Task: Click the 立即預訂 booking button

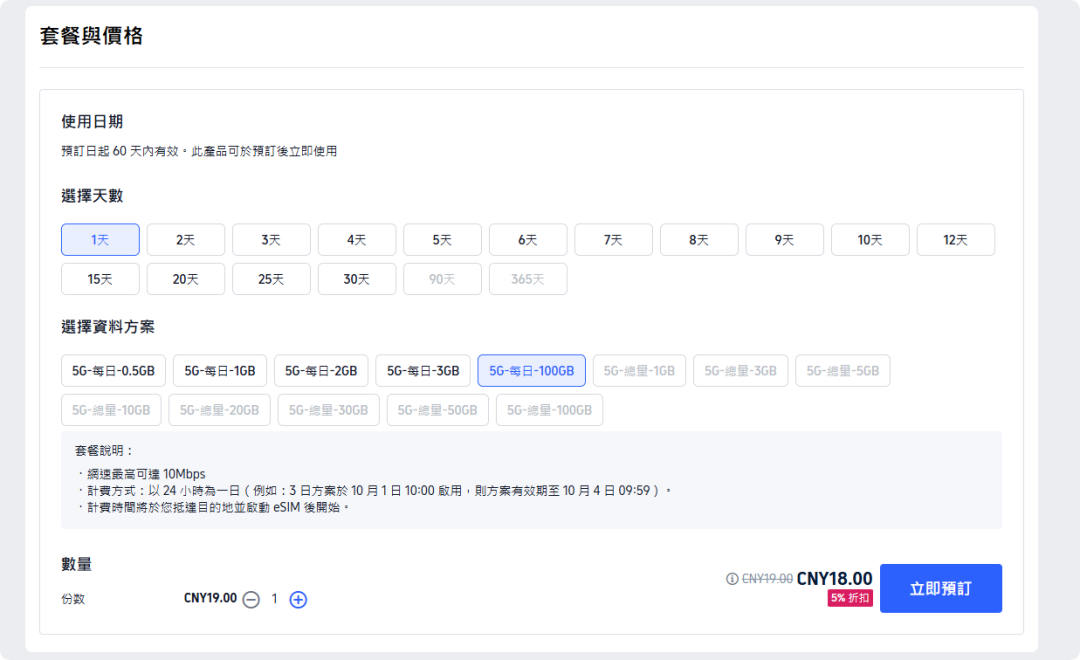Action: (941, 588)
